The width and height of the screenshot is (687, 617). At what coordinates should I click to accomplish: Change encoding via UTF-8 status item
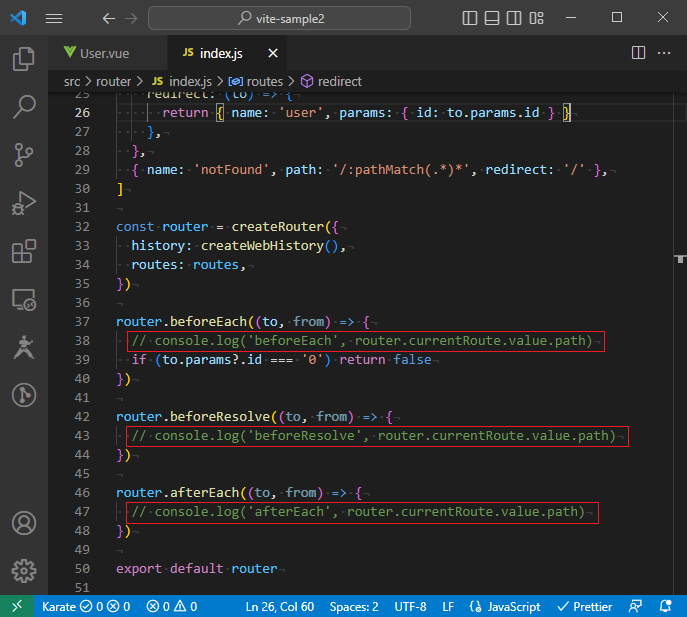point(410,606)
